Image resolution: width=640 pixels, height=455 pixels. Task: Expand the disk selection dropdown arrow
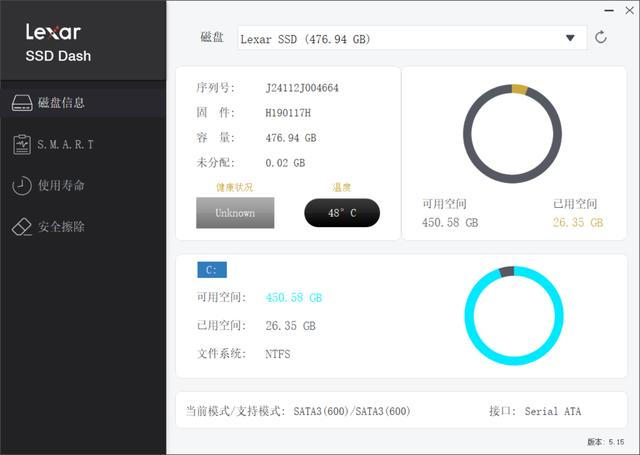pyautogui.click(x=570, y=38)
